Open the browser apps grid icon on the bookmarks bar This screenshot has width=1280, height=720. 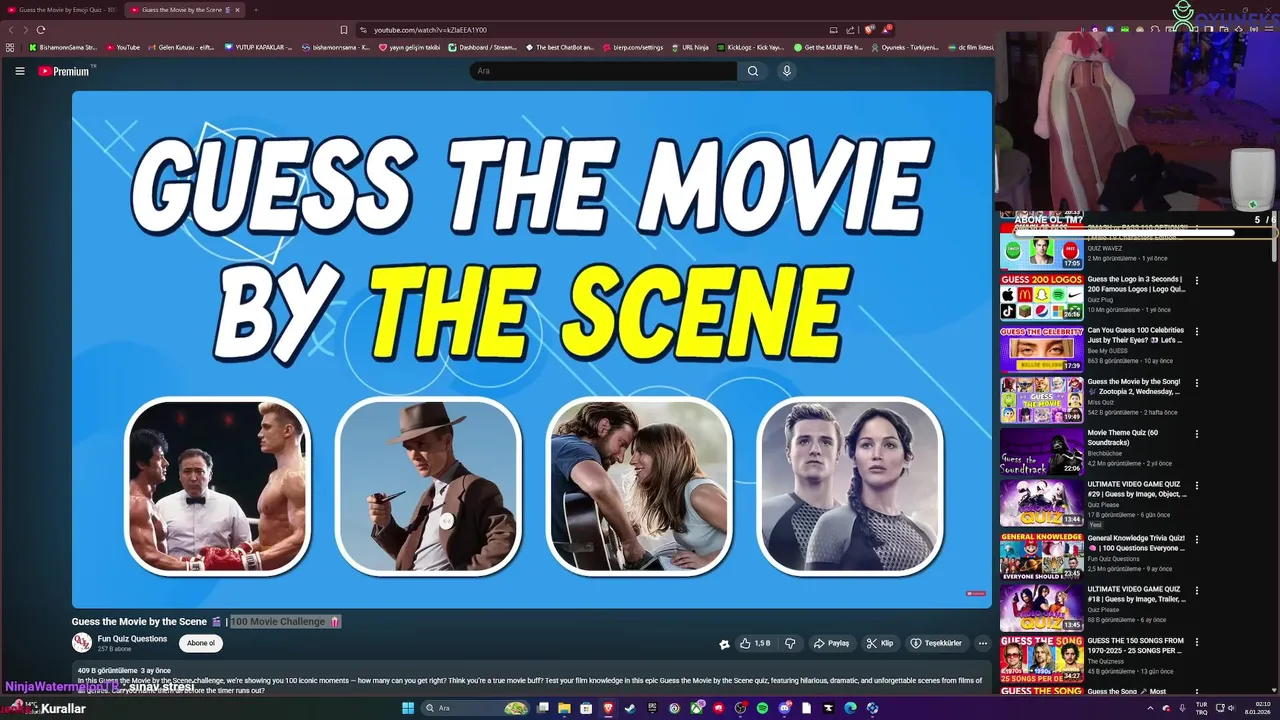click(10, 47)
